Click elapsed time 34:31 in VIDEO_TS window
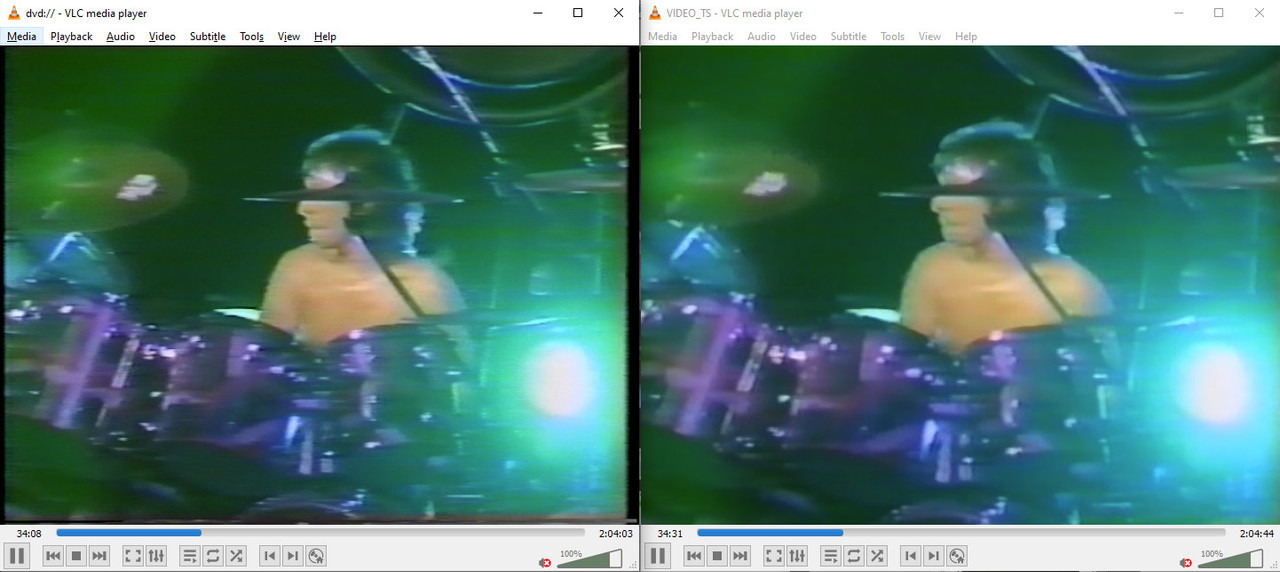 (670, 534)
